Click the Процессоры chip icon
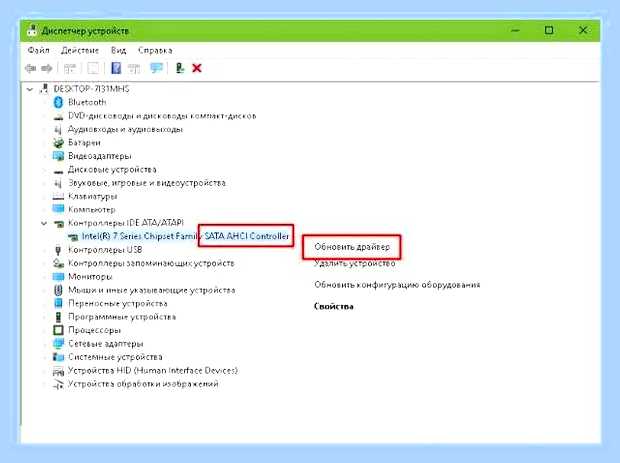 coord(58,330)
